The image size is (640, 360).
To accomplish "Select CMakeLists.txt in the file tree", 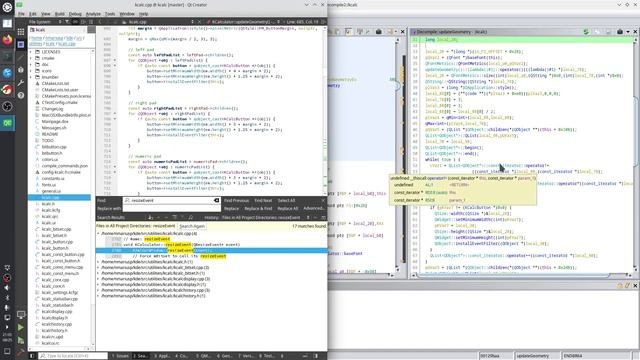I will [55, 83].
